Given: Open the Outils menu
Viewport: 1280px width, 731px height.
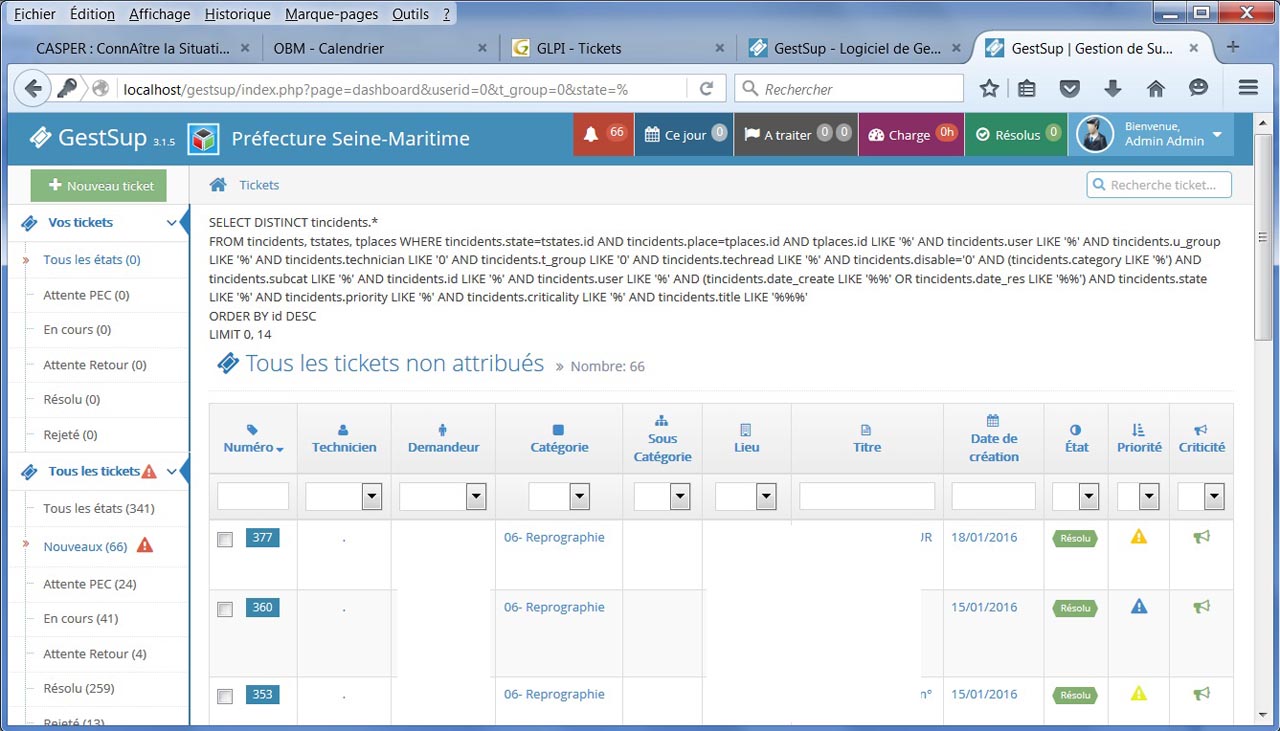Looking at the screenshot, I should click(x=410, y=14).
